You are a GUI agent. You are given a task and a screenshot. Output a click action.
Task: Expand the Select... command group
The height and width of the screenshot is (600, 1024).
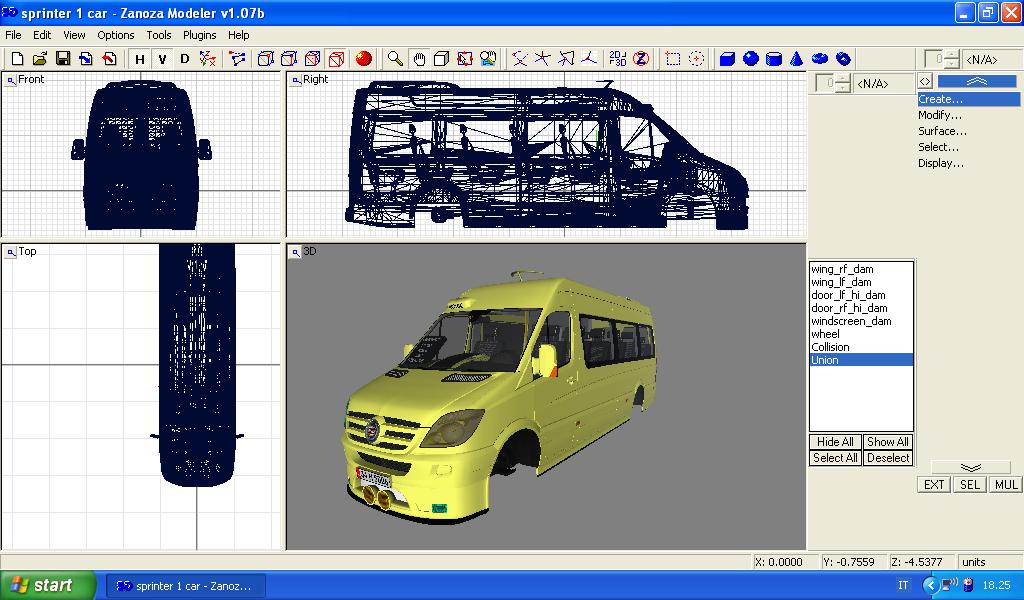click(x=938, y=147)
